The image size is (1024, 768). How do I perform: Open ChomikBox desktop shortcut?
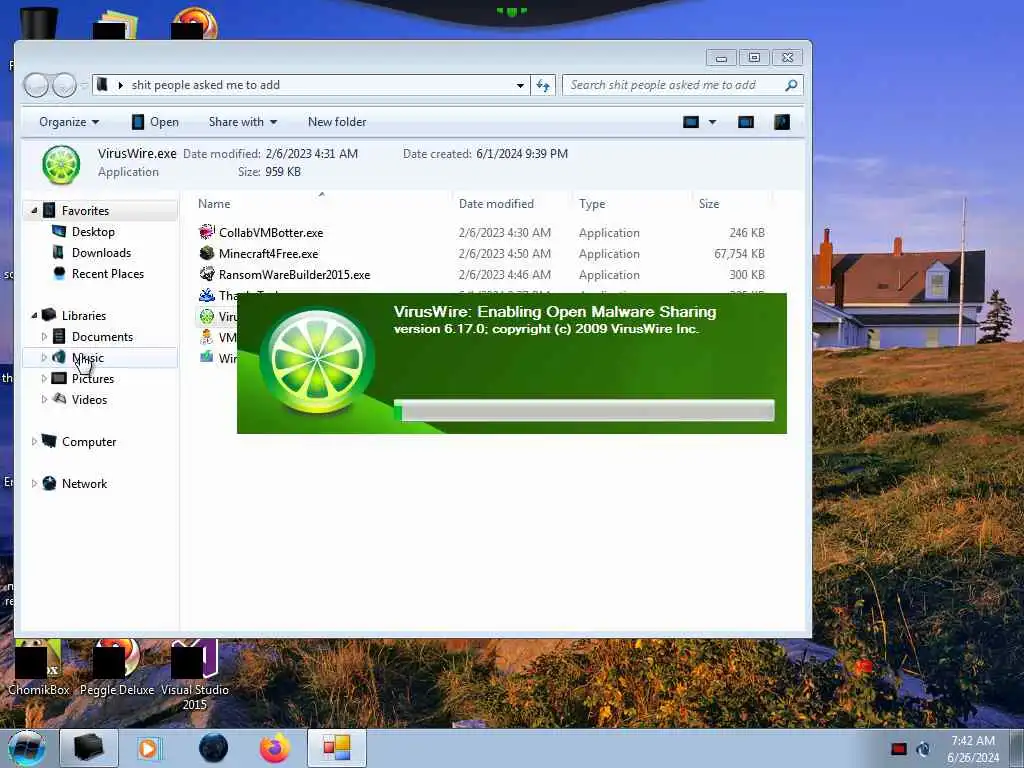coord(39,668)
